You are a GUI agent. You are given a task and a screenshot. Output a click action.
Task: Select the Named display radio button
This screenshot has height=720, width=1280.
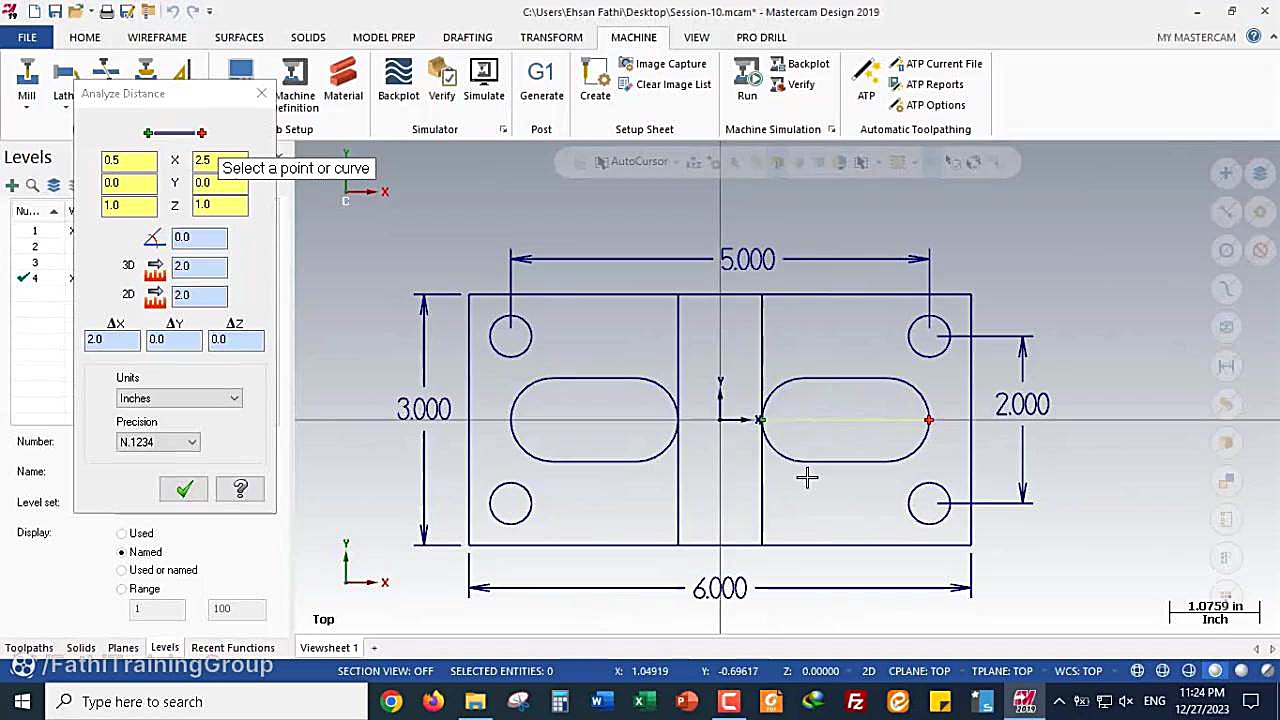(122, 552)
